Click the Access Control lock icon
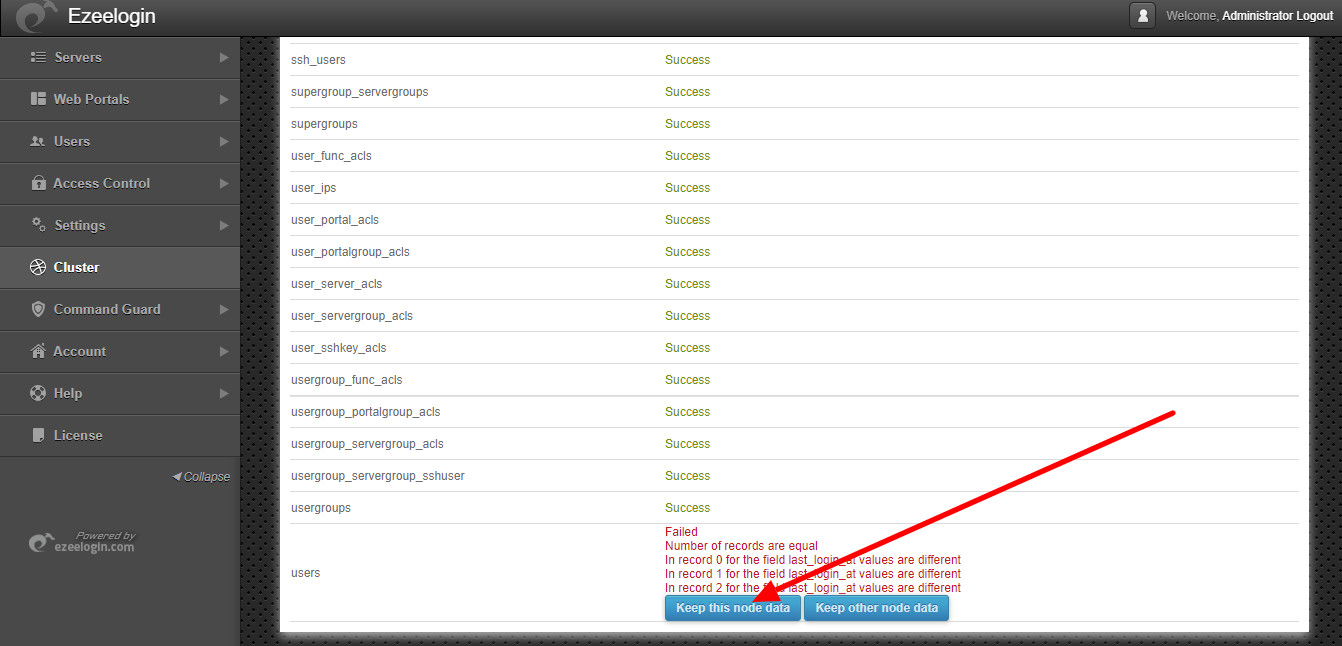Screen dimensions: 1342x646 39,183
